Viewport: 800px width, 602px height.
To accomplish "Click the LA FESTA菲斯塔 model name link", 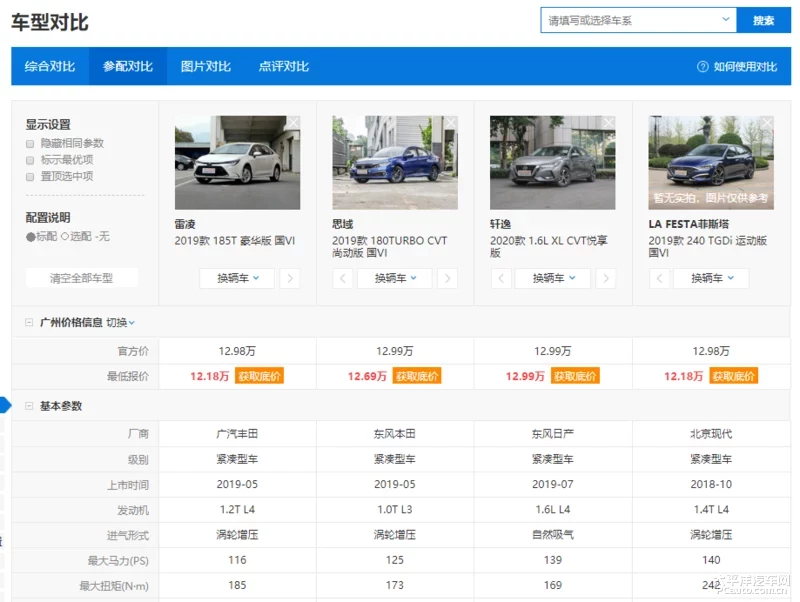I will (689, 224).
